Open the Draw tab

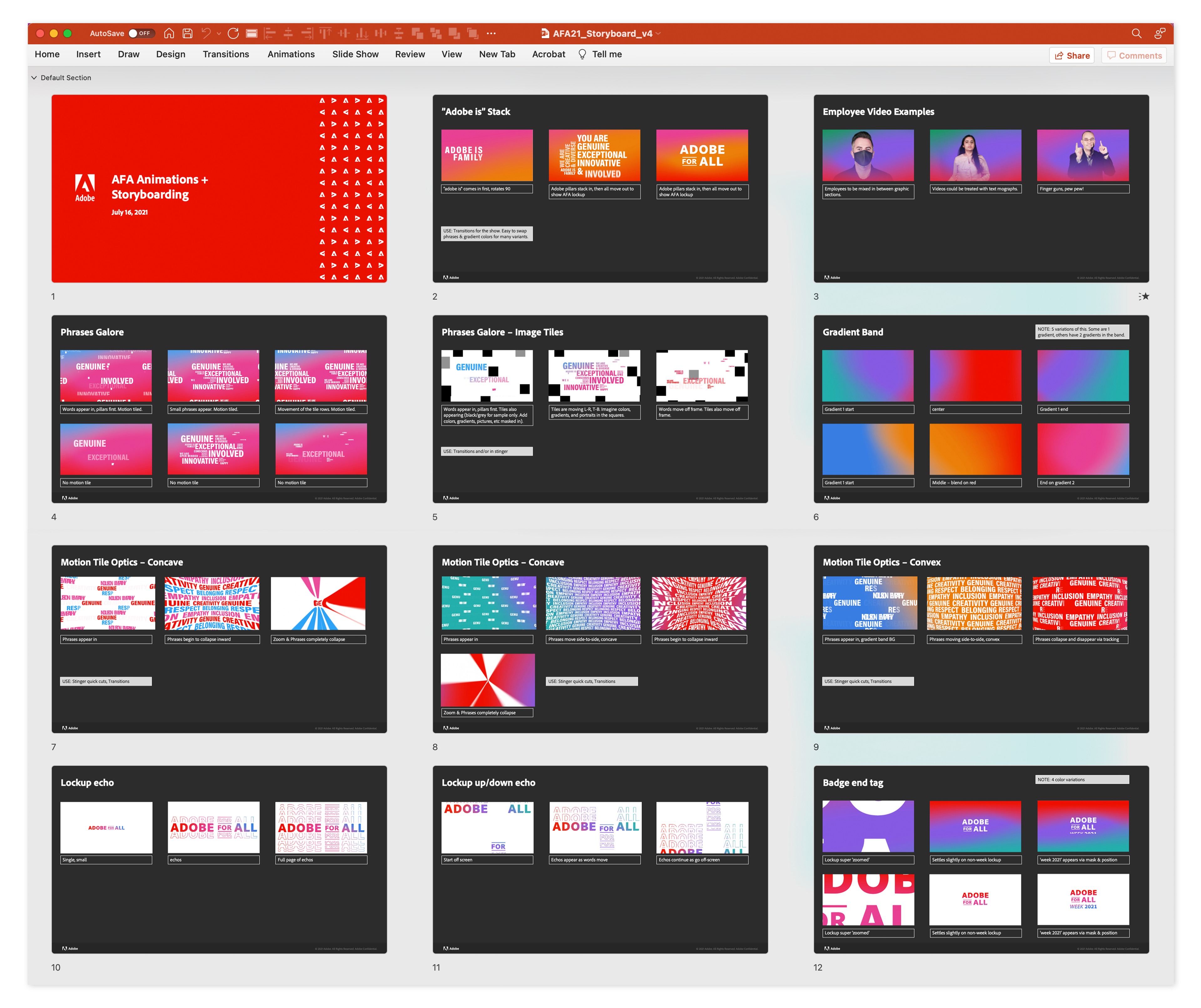(x=129, y=54)
